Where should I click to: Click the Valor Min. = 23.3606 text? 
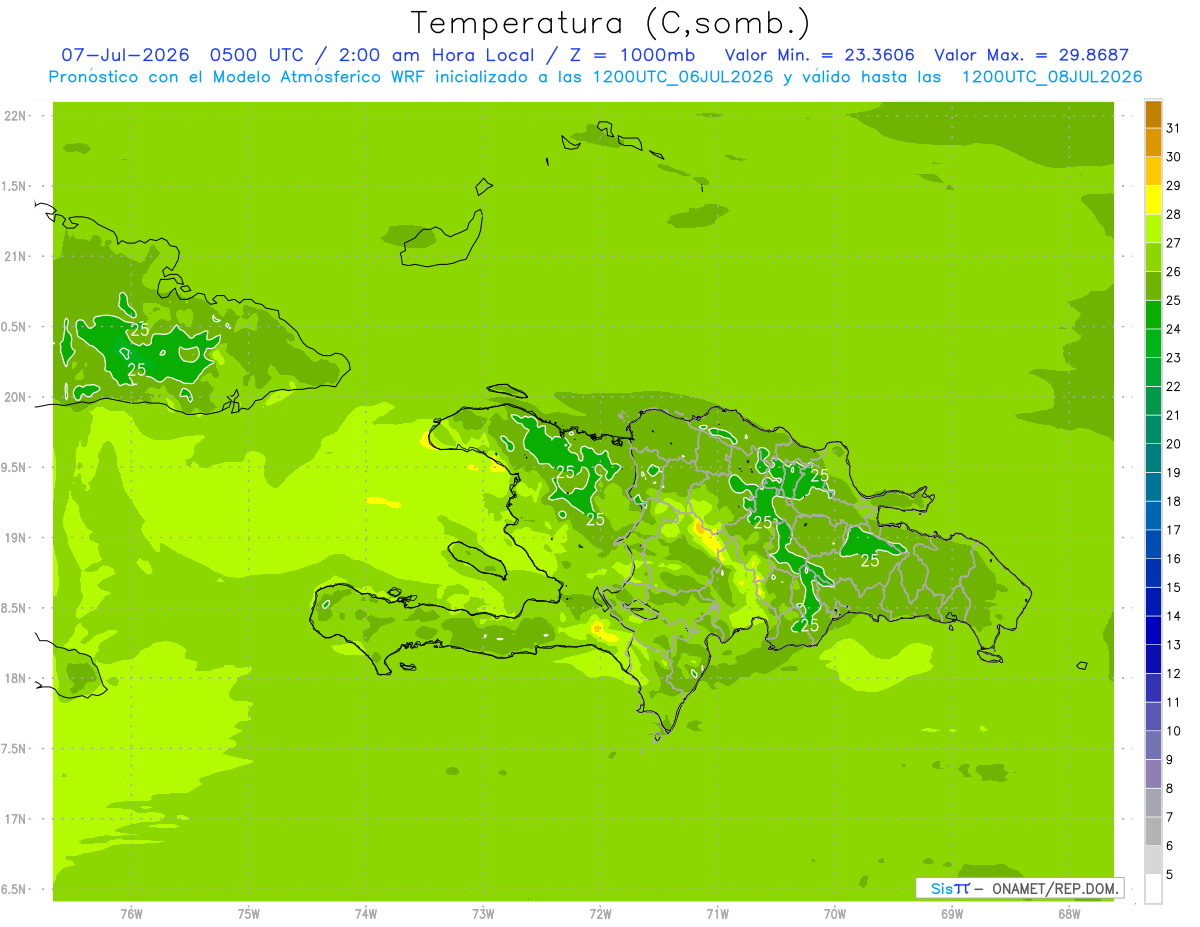820,55
